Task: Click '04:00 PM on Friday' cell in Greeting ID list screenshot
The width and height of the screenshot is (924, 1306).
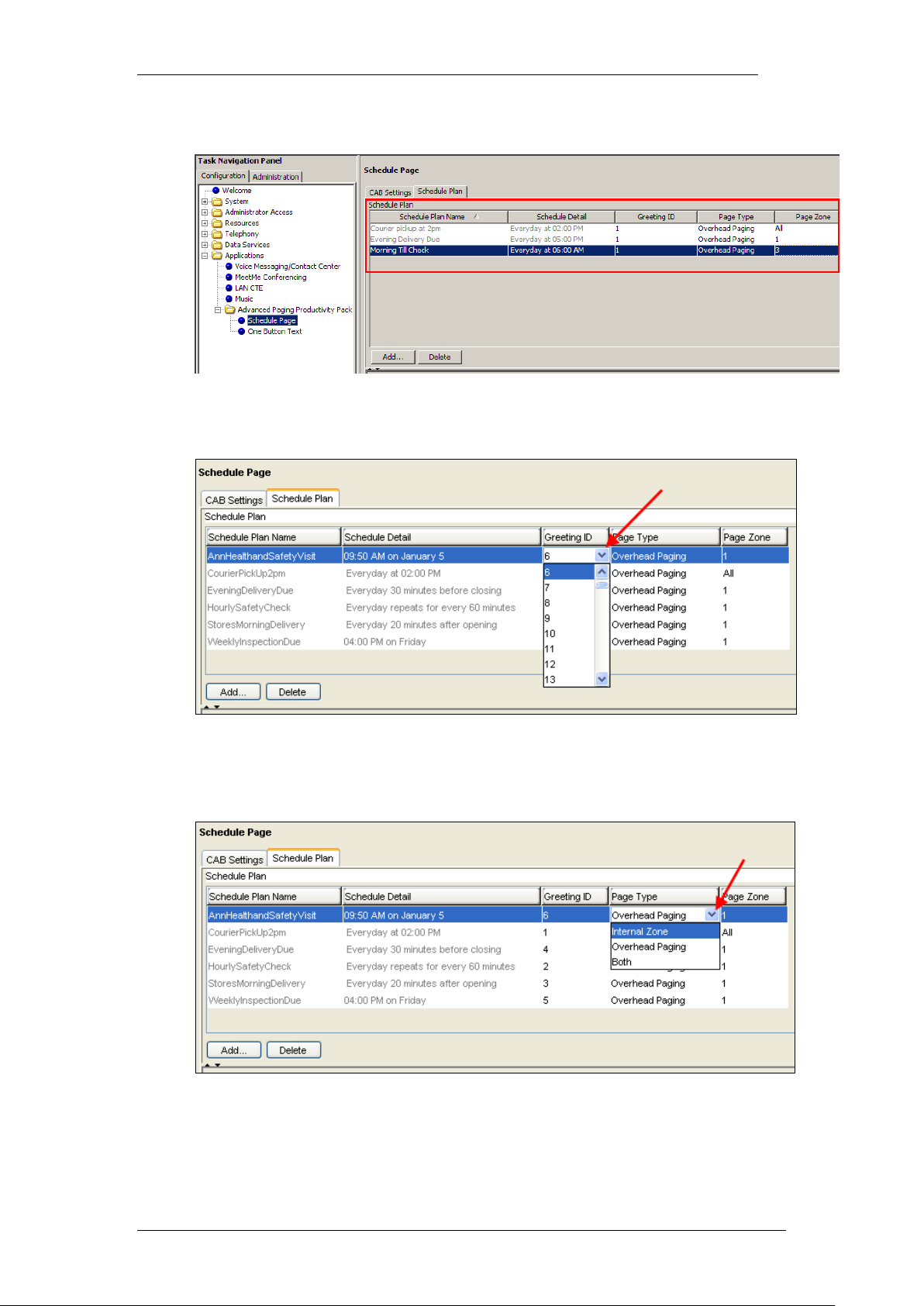Action: (x=385, y=642)
